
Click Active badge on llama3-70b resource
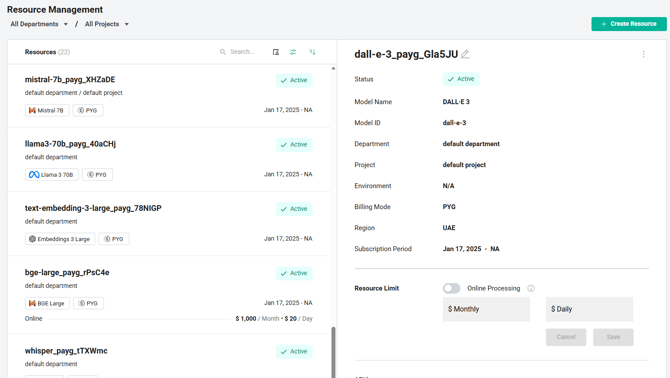[x=294, y=145]
